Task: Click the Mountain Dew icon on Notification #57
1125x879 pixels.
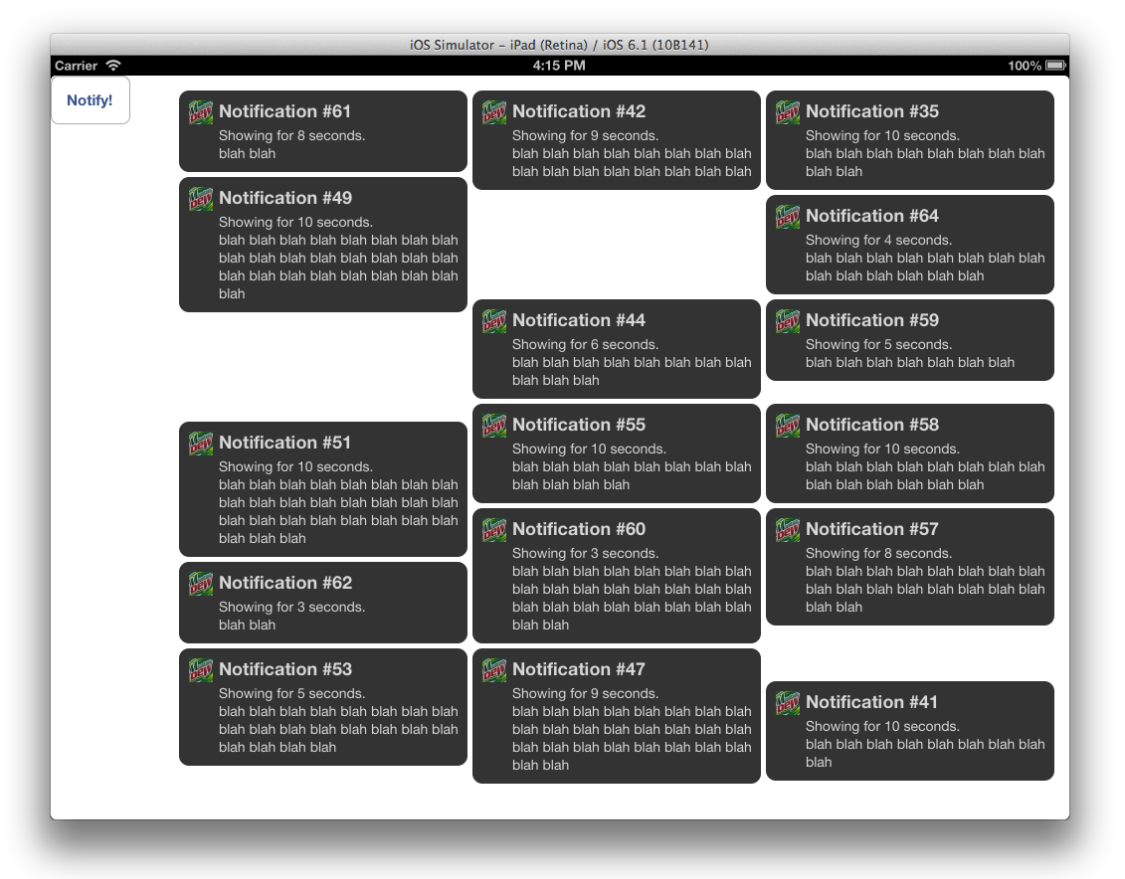Action: coord(788,530)
